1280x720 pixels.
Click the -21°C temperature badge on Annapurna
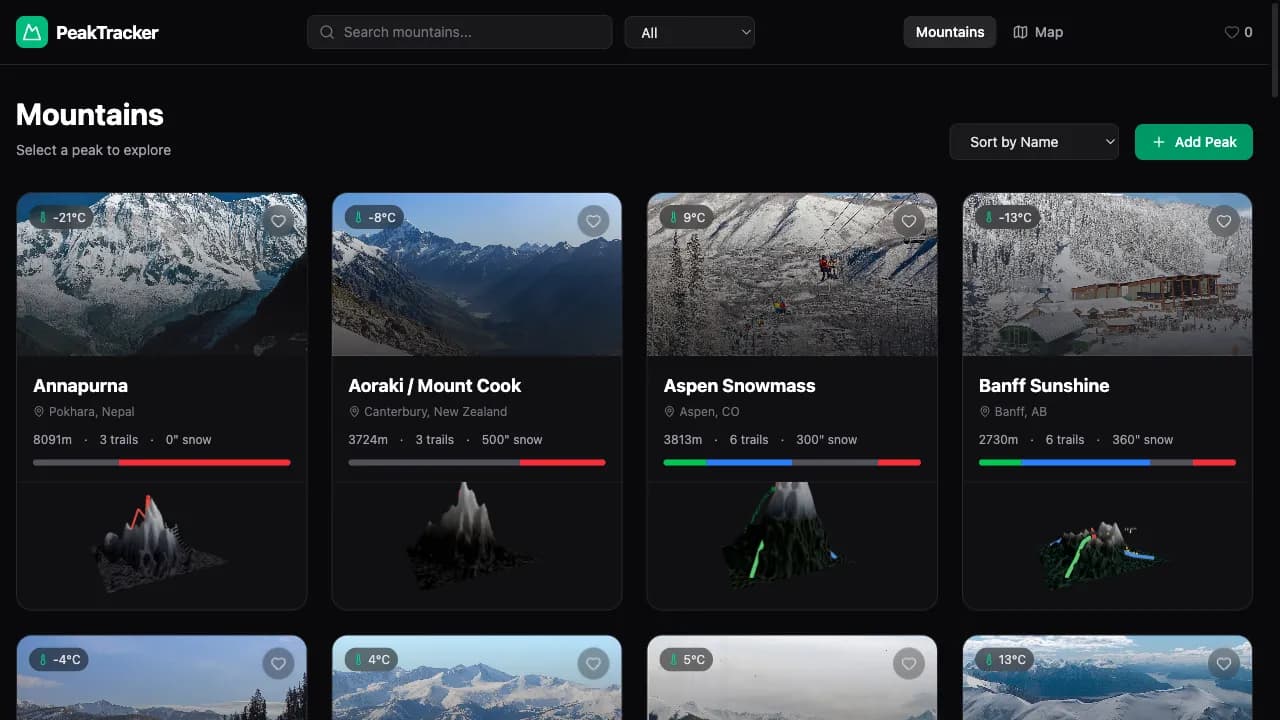(61, 217)
